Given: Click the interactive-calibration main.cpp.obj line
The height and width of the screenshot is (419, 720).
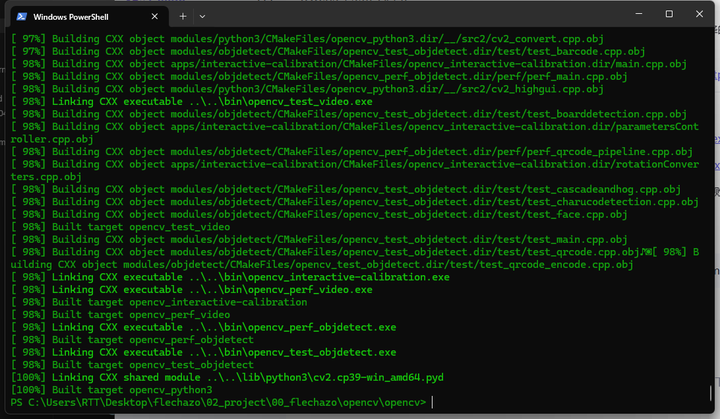Looking at the screenshot, I should [349, 64].
